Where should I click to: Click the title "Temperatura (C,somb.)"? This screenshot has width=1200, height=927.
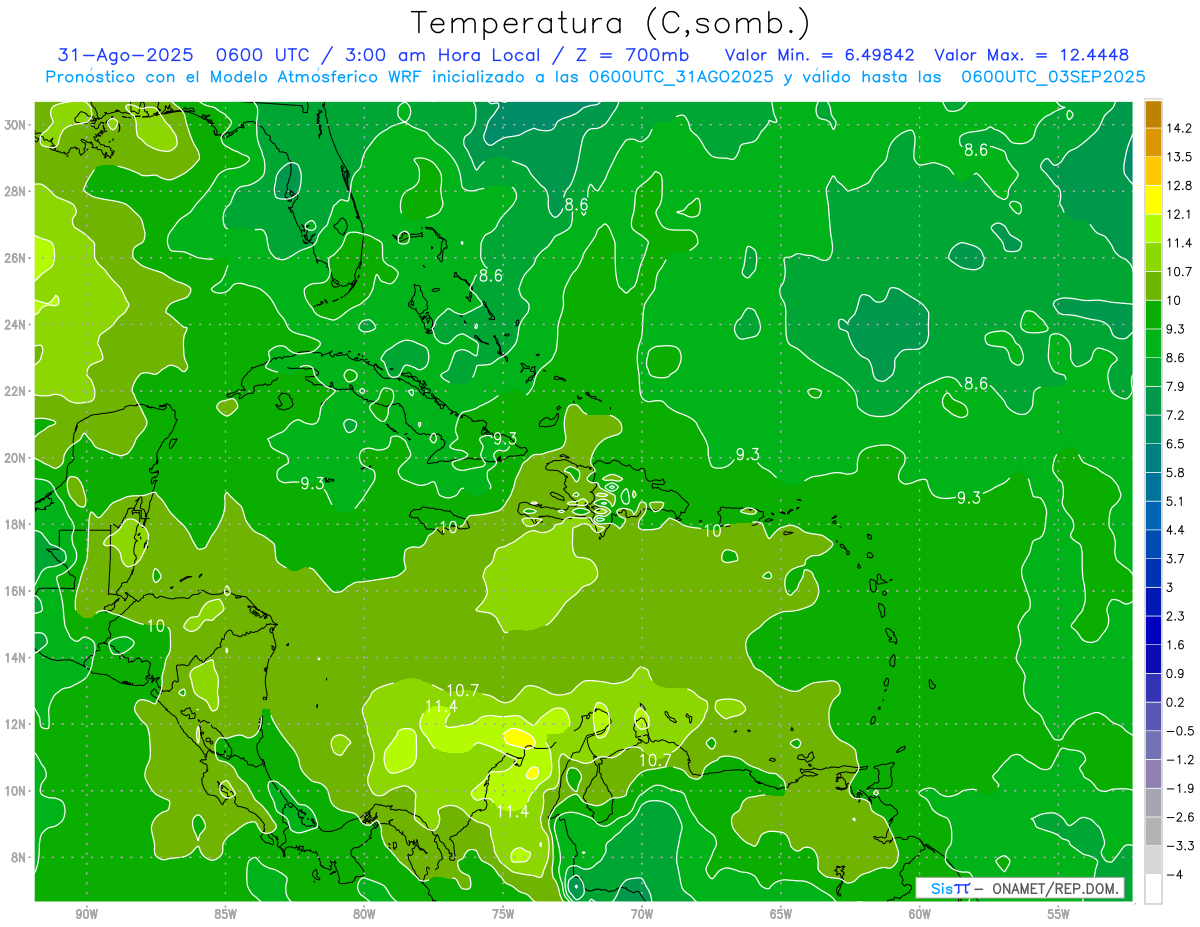point(611,24)
